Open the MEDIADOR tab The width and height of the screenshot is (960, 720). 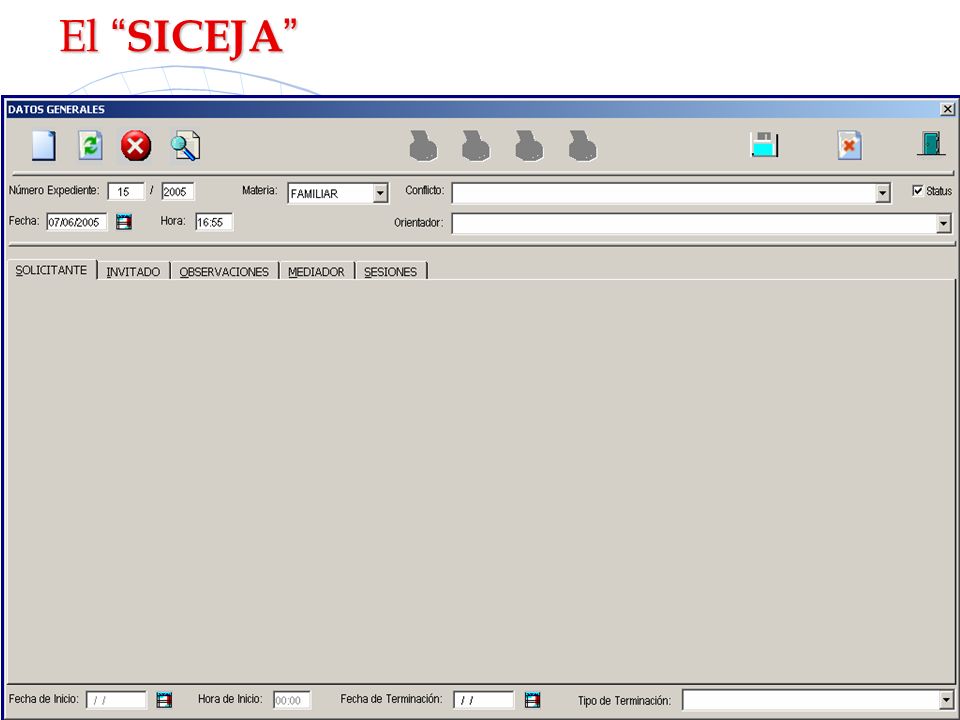317,271
